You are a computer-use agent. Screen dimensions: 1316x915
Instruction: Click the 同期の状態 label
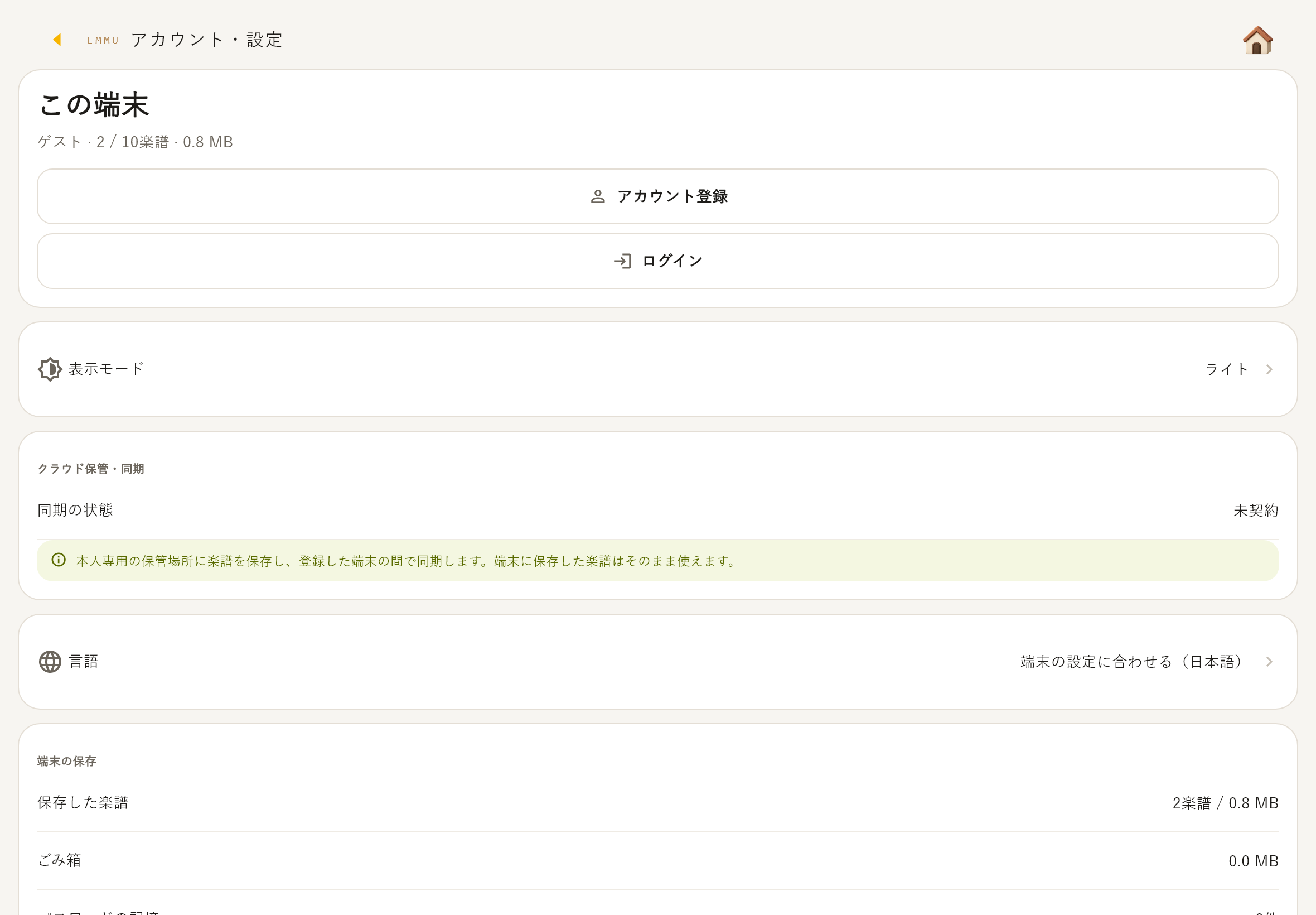coord(75,510)
